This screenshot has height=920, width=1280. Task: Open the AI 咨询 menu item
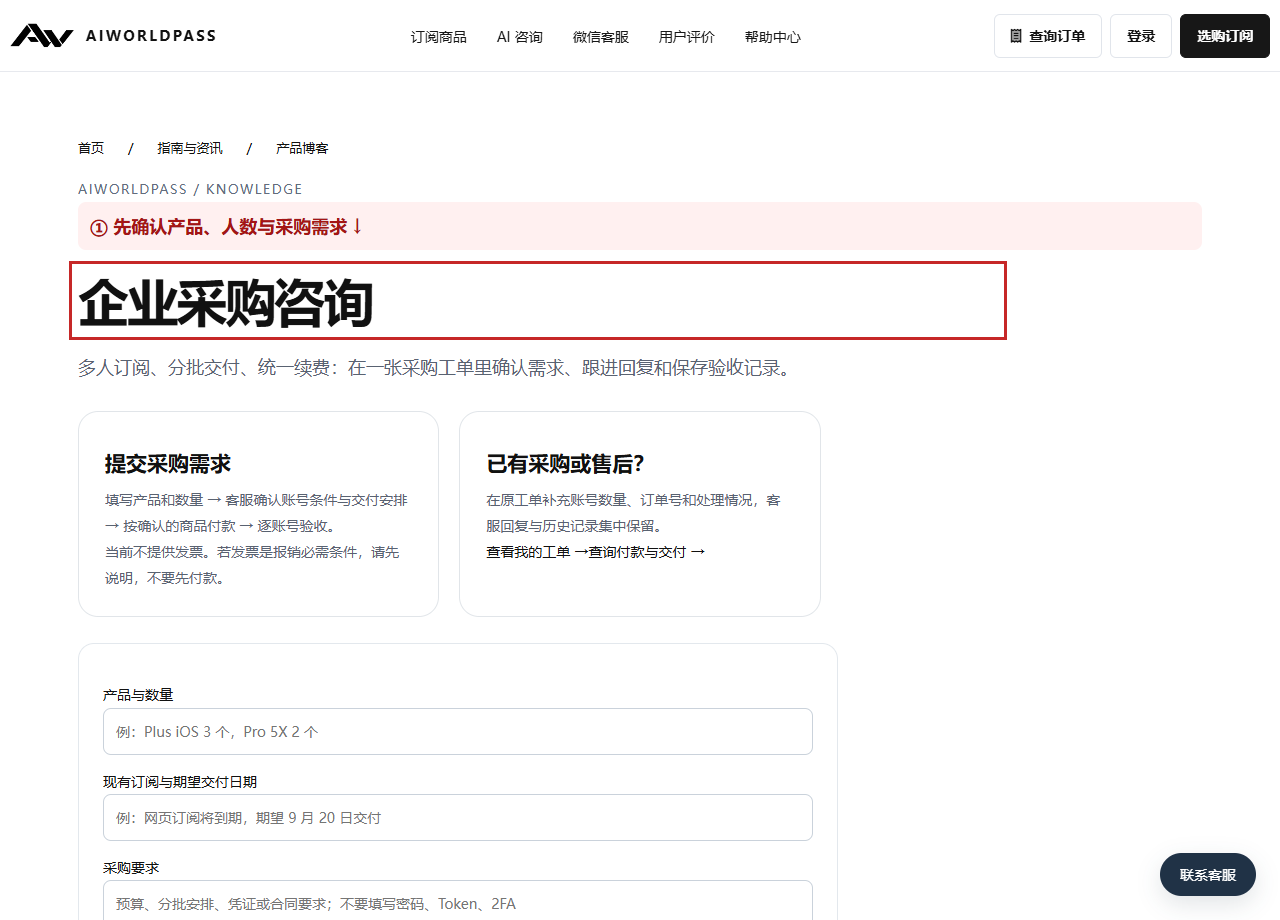[519, 37]
